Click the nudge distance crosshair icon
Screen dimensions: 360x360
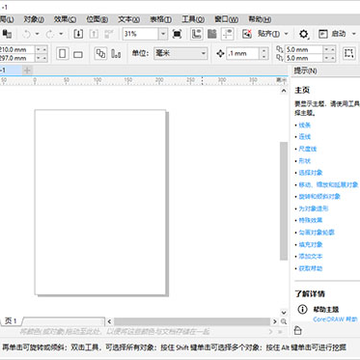(x=220, y=53)
